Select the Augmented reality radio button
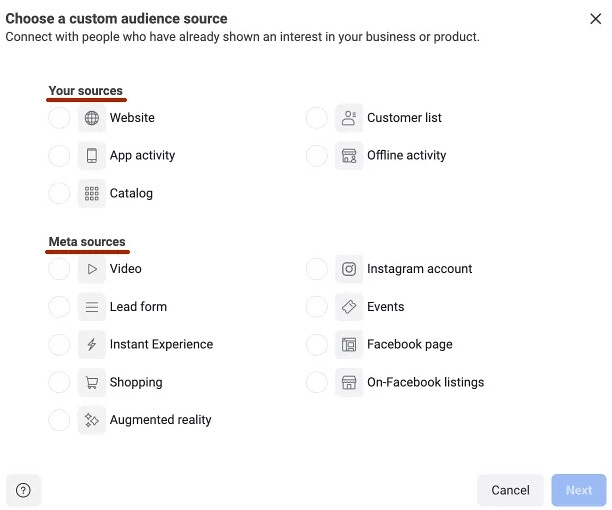 tap(59, 420)
